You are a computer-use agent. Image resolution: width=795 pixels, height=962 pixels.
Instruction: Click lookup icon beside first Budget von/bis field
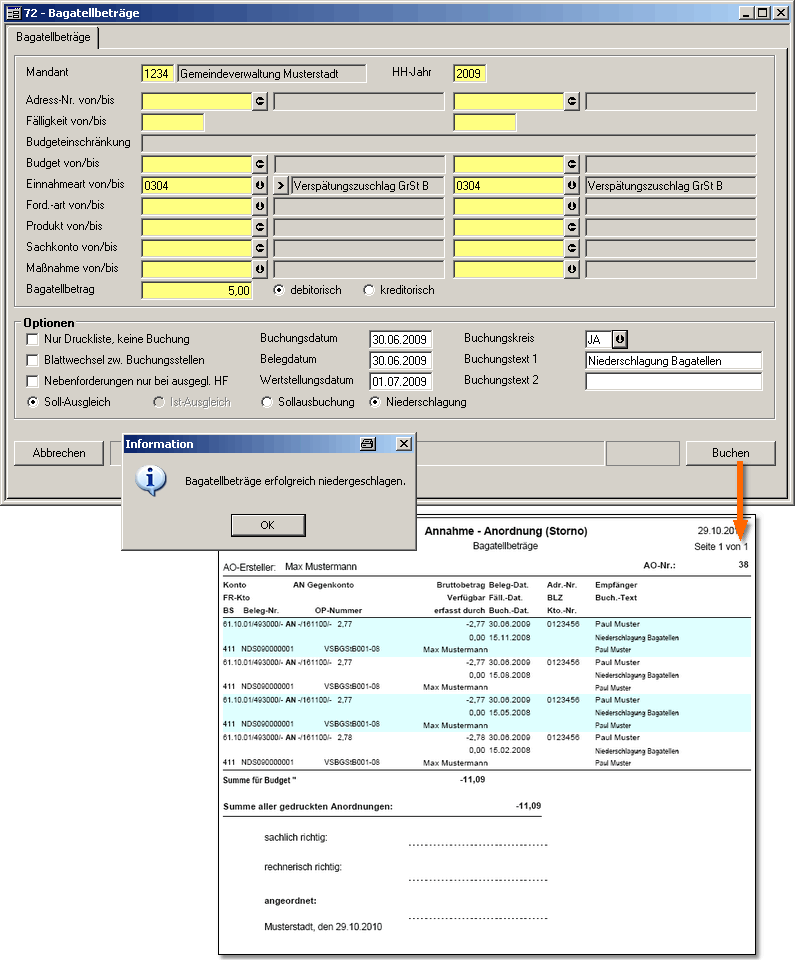tap(260, 164)
